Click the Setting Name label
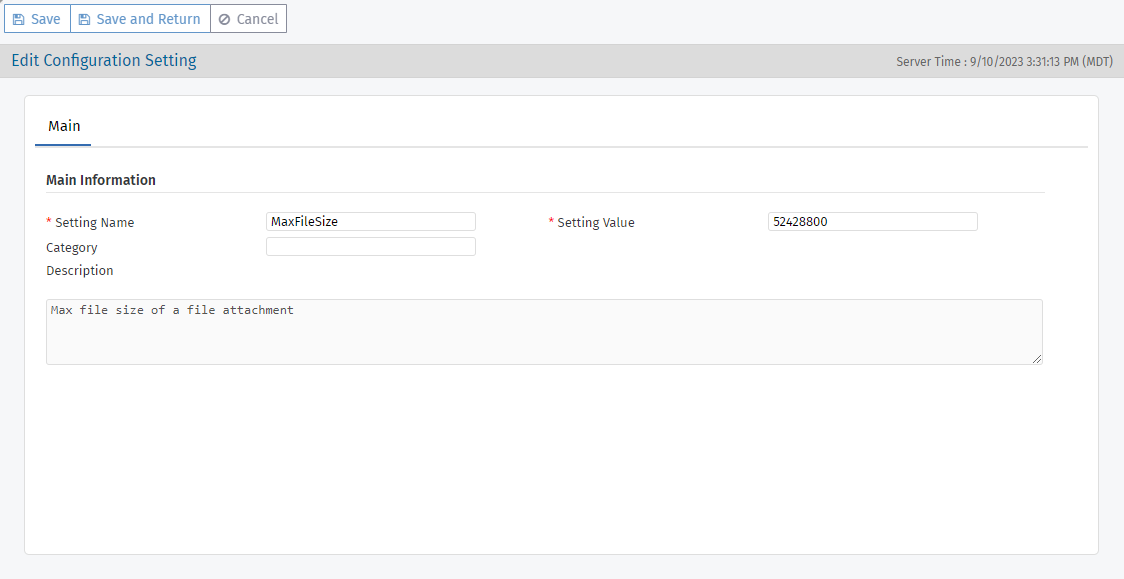 [x=94, y=223]
